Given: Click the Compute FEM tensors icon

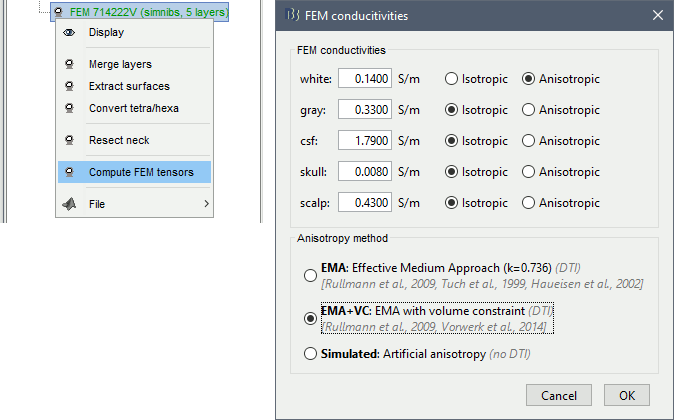Looking at the screenshot, I should click(69, 172).
